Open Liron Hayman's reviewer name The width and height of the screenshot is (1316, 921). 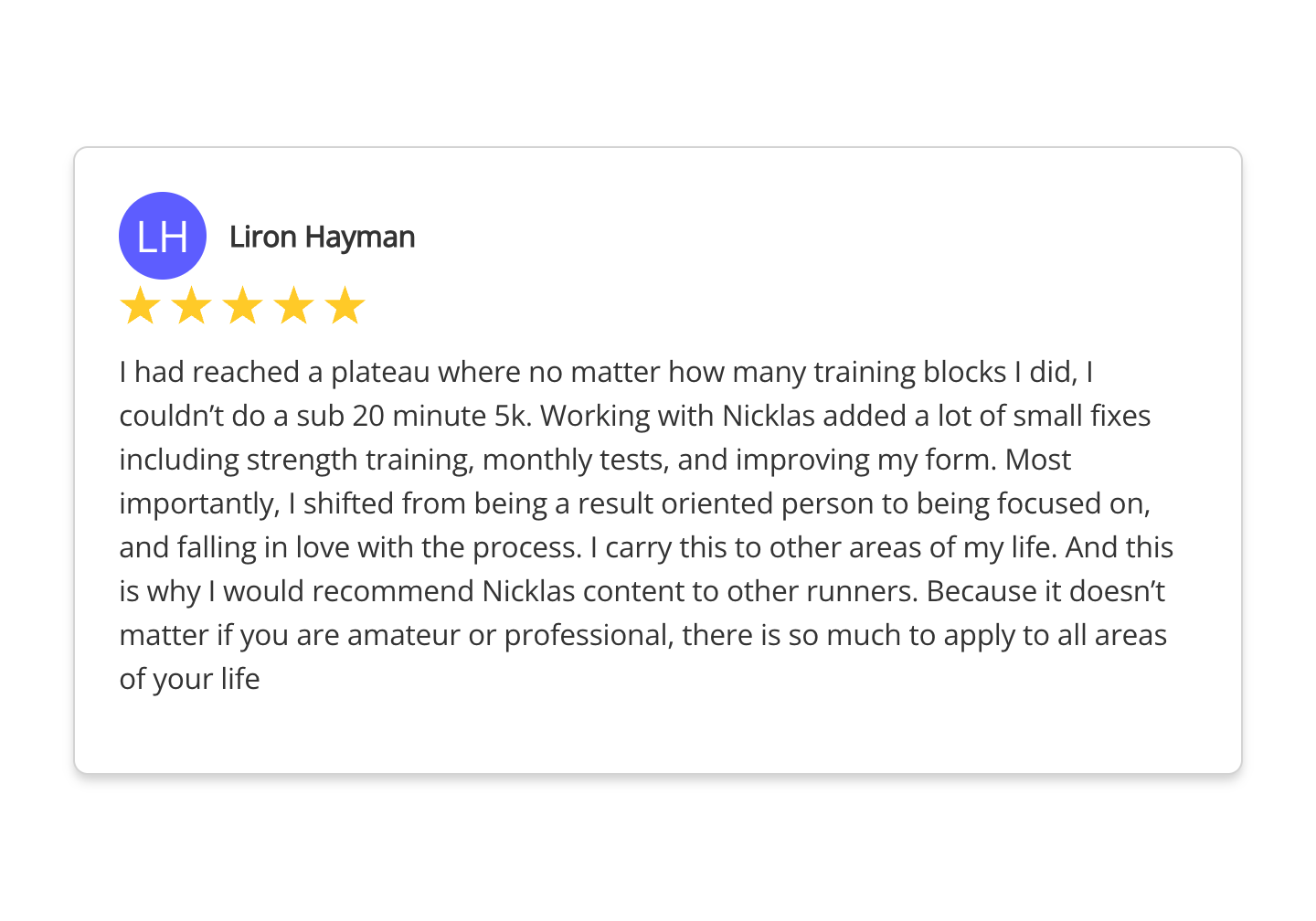(x=322, y=237)
